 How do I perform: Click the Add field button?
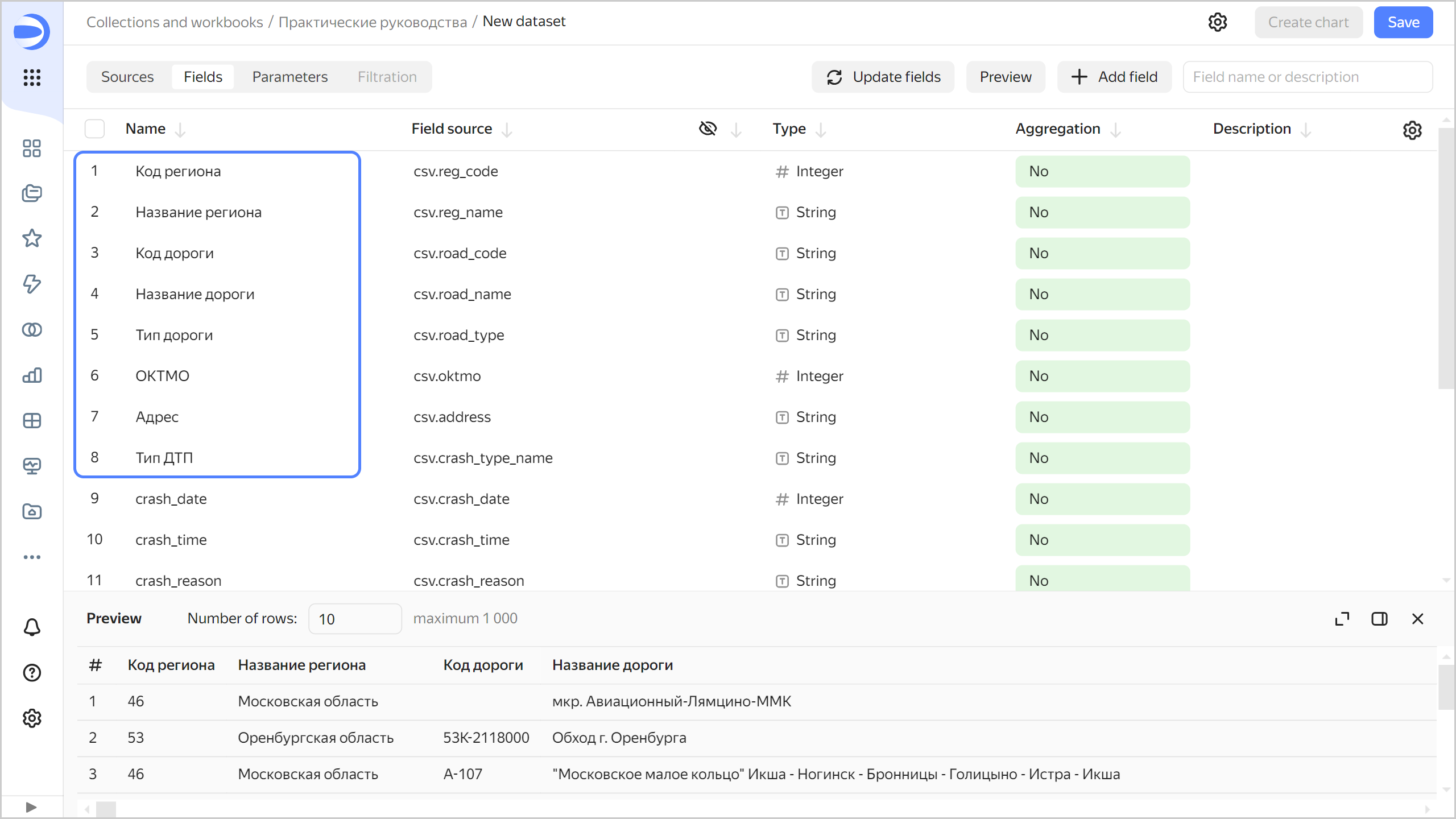point(1114,77)
